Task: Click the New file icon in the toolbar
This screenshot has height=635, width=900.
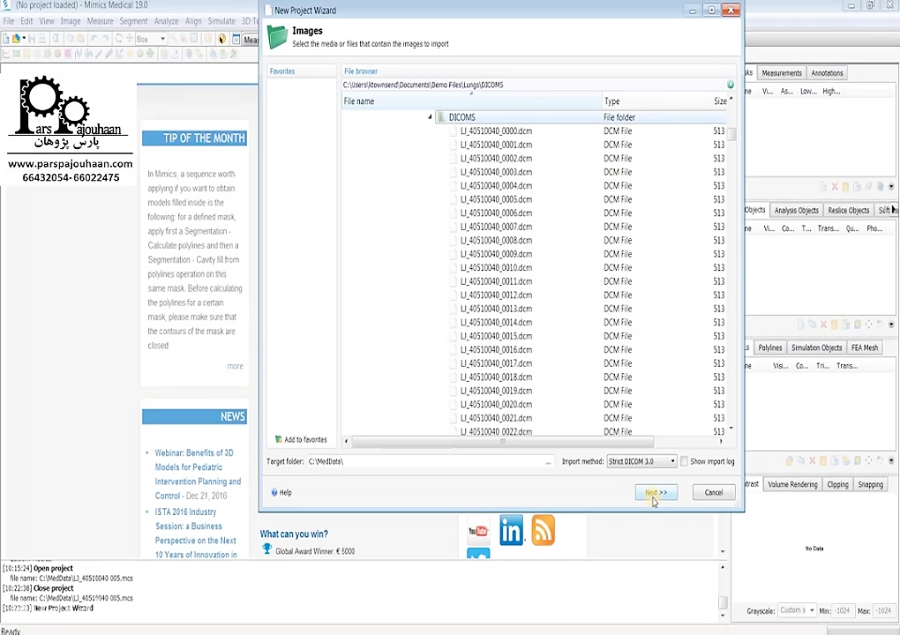Action: pos(7,37)
